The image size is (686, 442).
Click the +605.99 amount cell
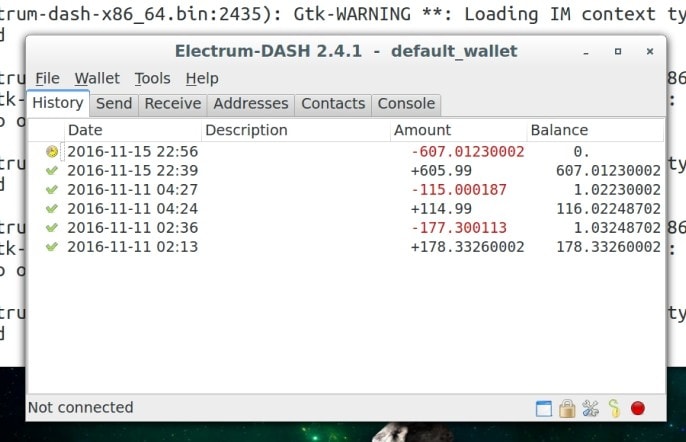tap(441, 171)
